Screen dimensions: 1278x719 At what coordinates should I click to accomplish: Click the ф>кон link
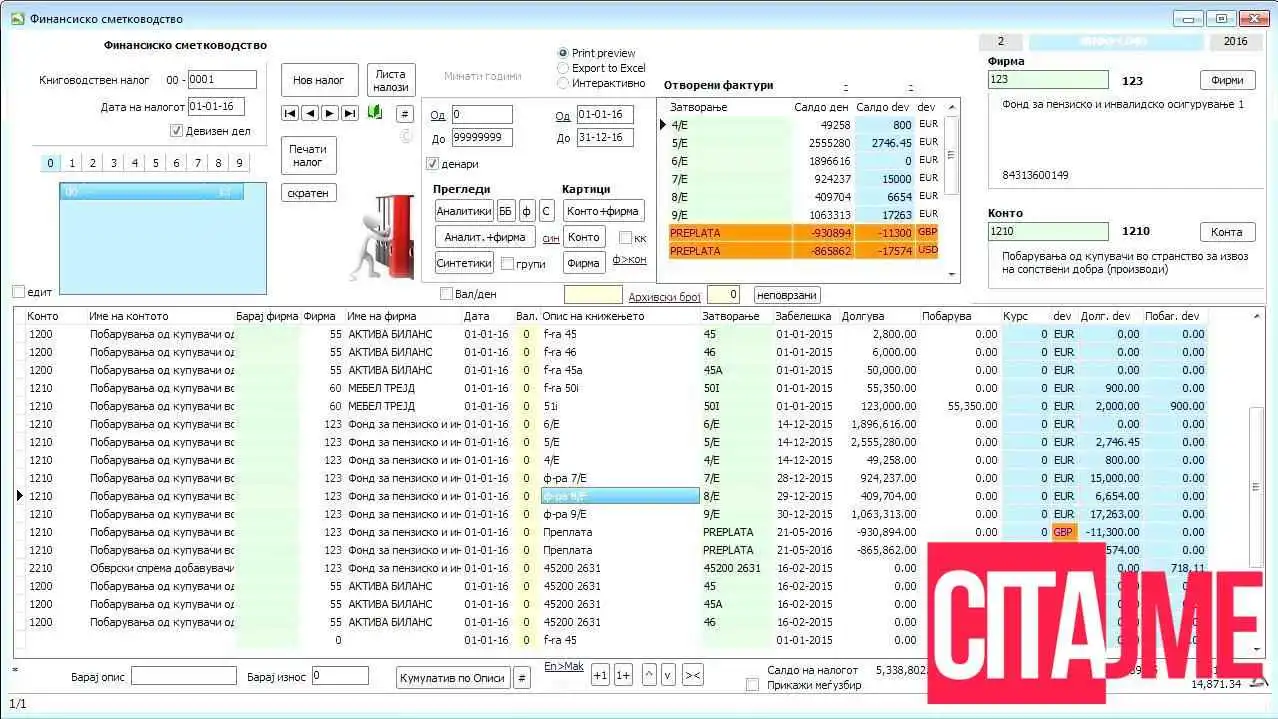click(x=629, y=260)
